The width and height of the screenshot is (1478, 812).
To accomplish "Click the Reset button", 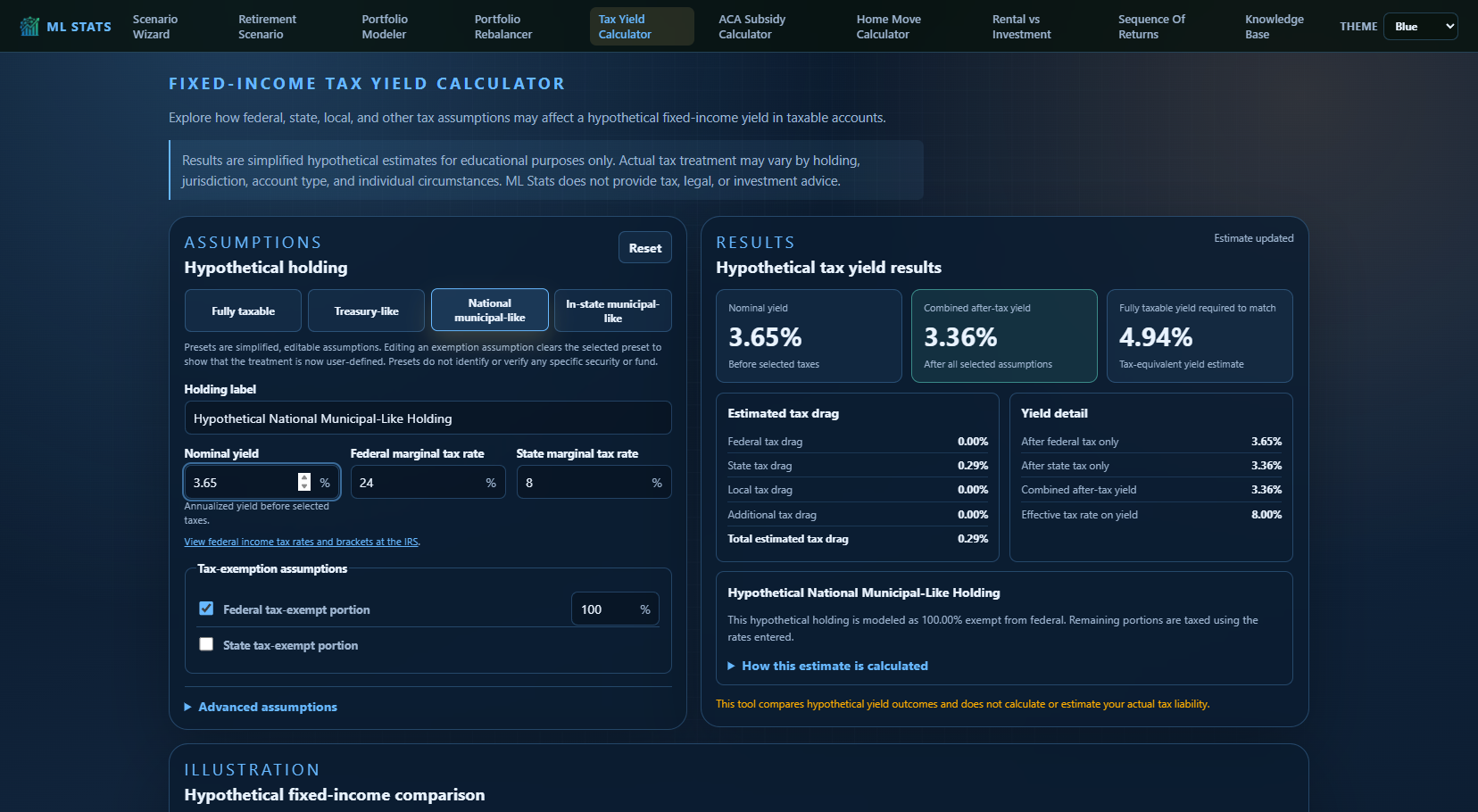I will click(x=645, y=248).
